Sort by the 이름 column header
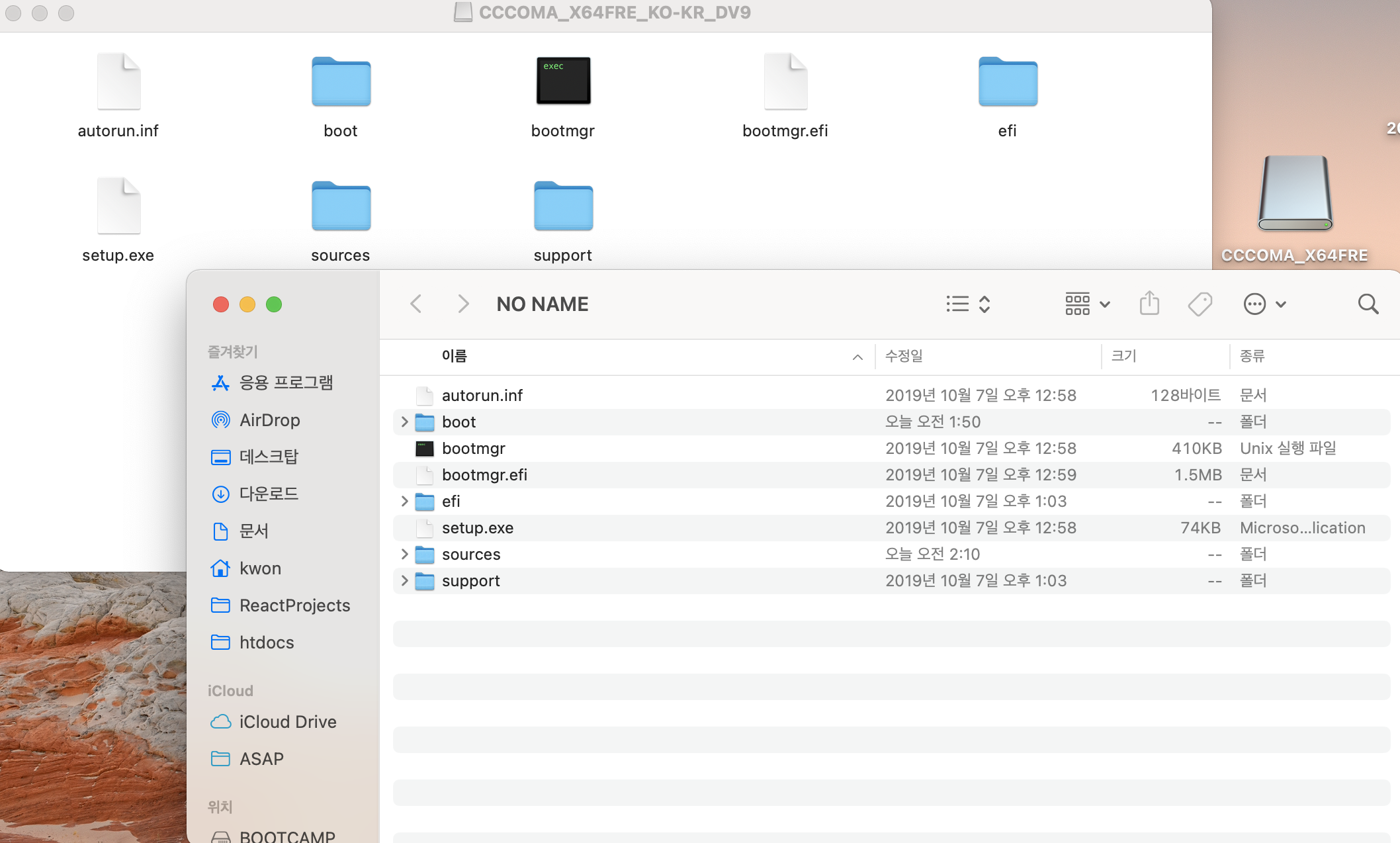The height and width of the screenshot is (843, 1400). (455, 356)
